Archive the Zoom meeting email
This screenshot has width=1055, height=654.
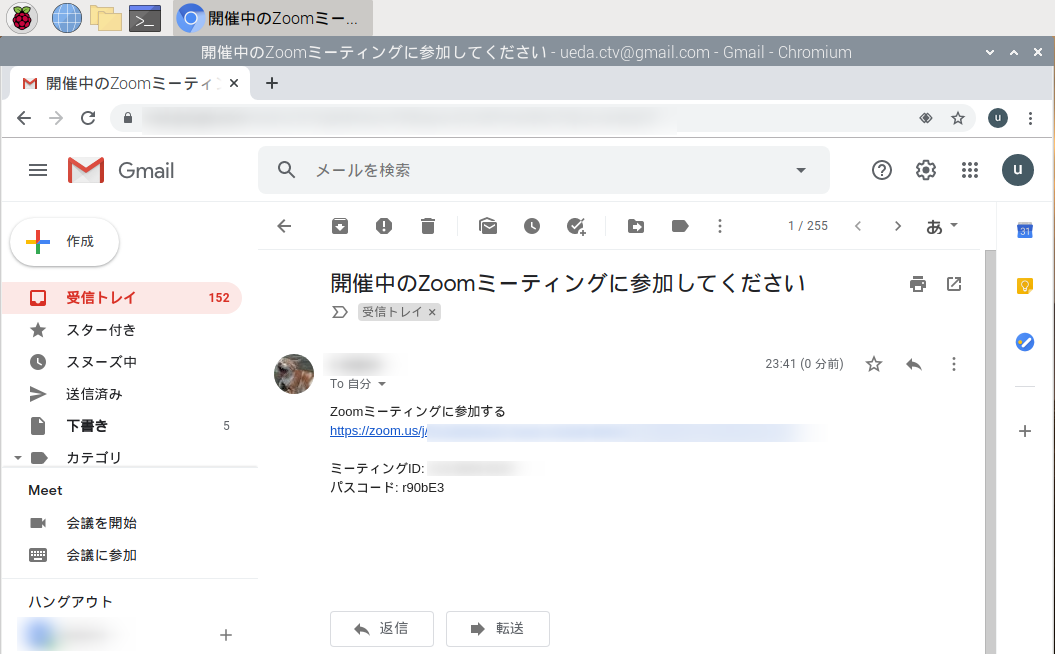pyautogui.click(x=339, y=226)
